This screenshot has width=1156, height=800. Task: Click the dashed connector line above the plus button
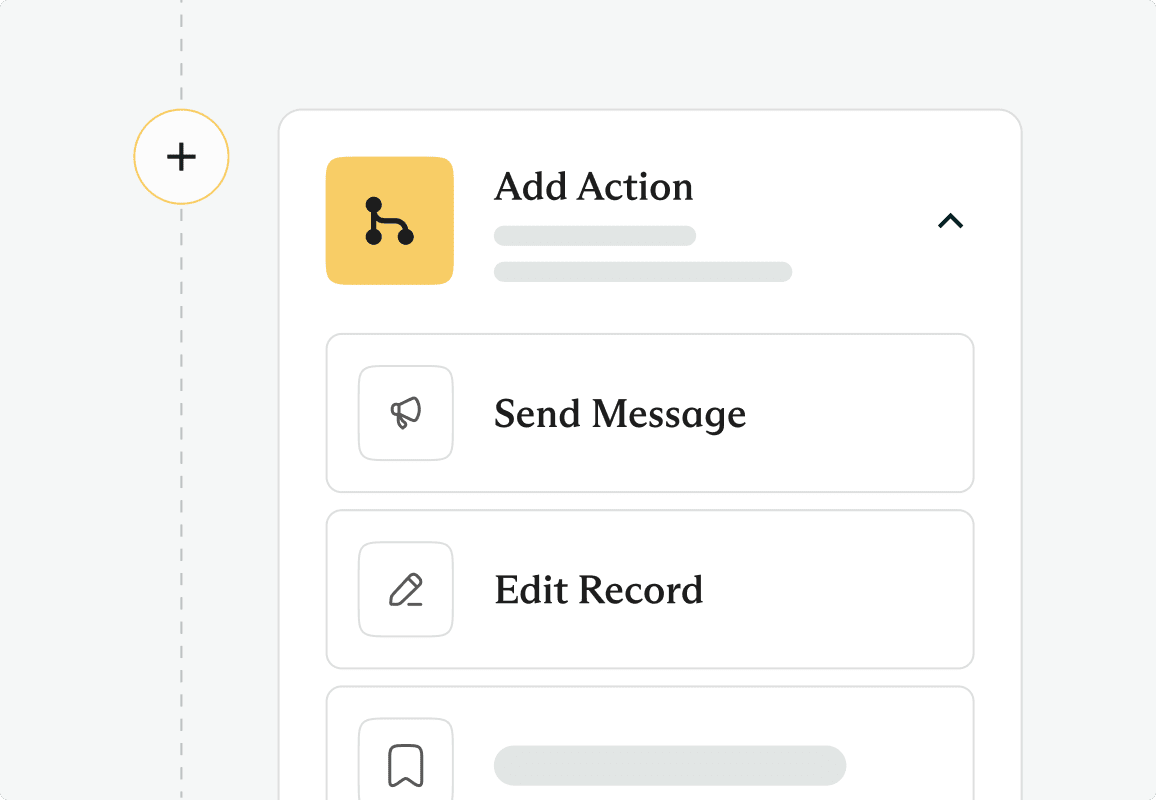click(181, 53)
